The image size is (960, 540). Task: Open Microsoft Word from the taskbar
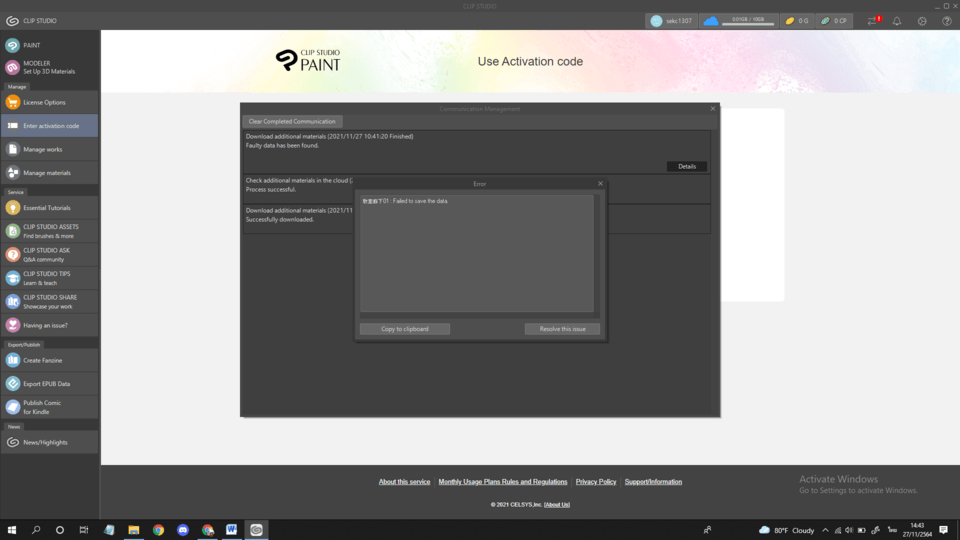(x=231, y=530)
